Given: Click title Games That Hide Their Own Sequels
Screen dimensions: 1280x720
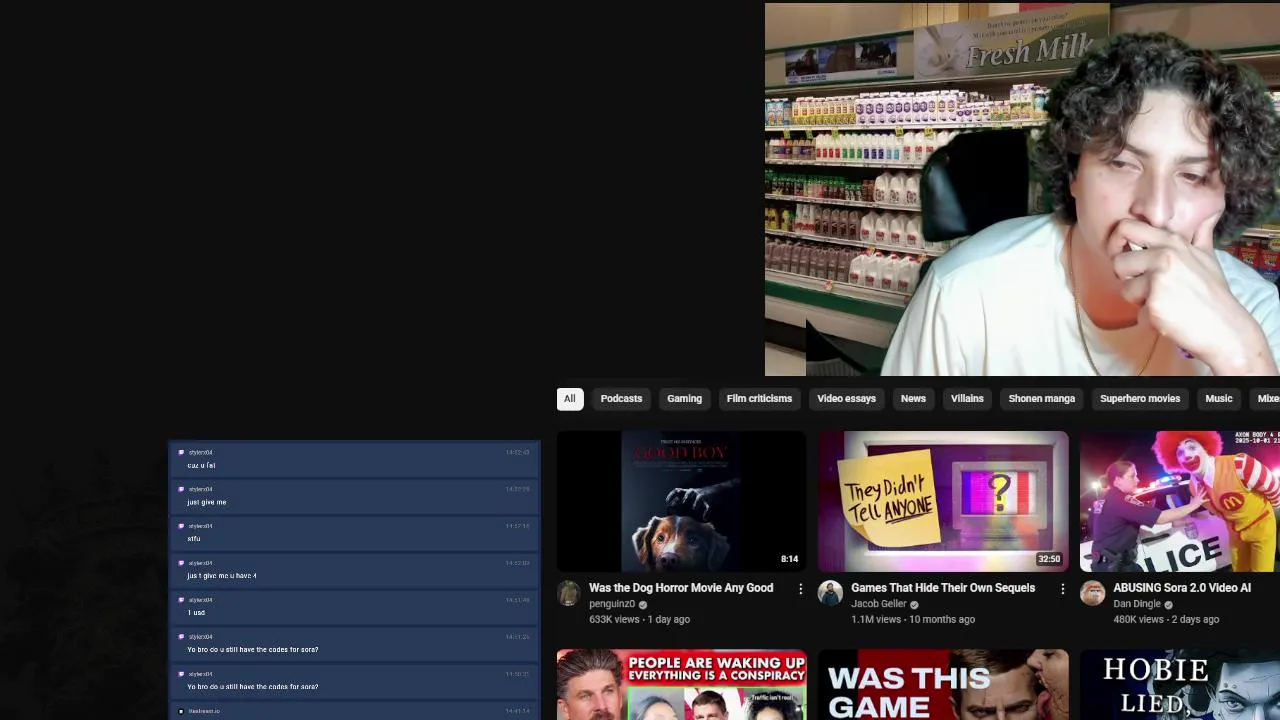Looking at the screenshot, I should click(943, 588).
